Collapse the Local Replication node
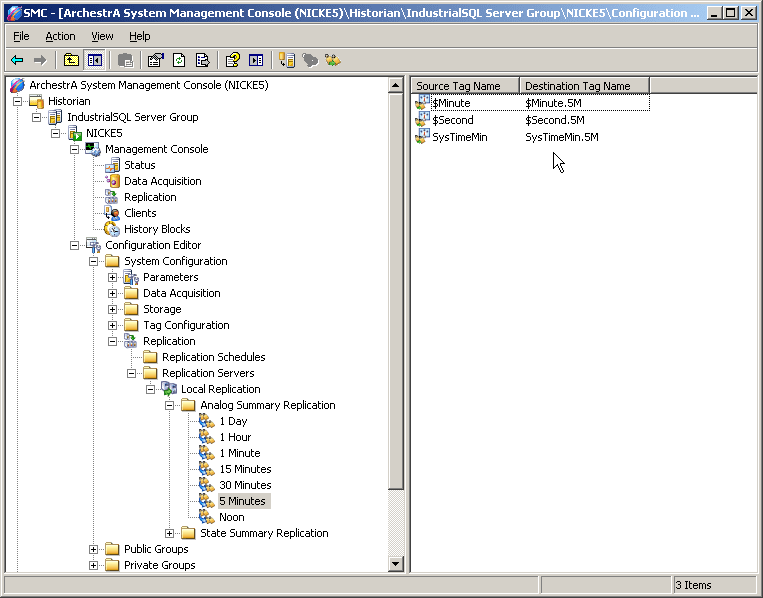This screenshot has width=763, height=598. [150, 389]
